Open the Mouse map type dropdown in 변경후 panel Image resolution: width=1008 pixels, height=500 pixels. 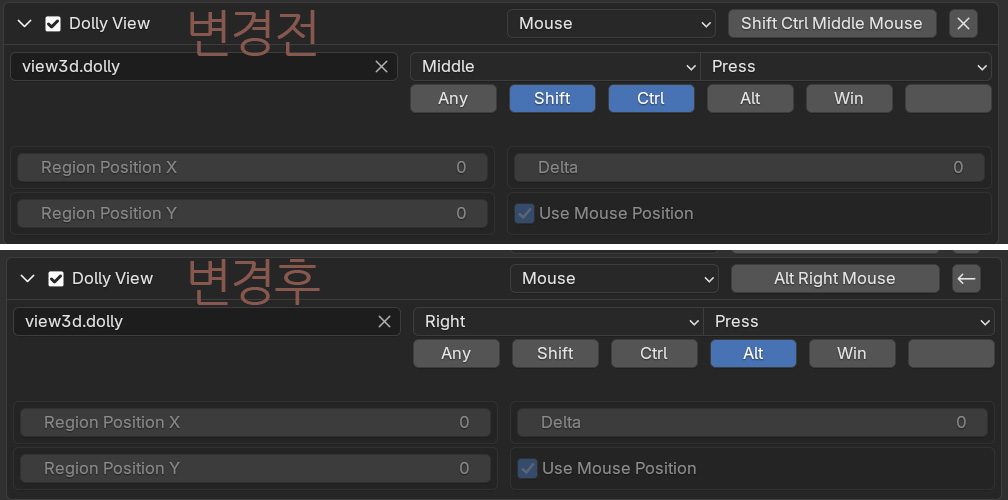tap(614, 279)
